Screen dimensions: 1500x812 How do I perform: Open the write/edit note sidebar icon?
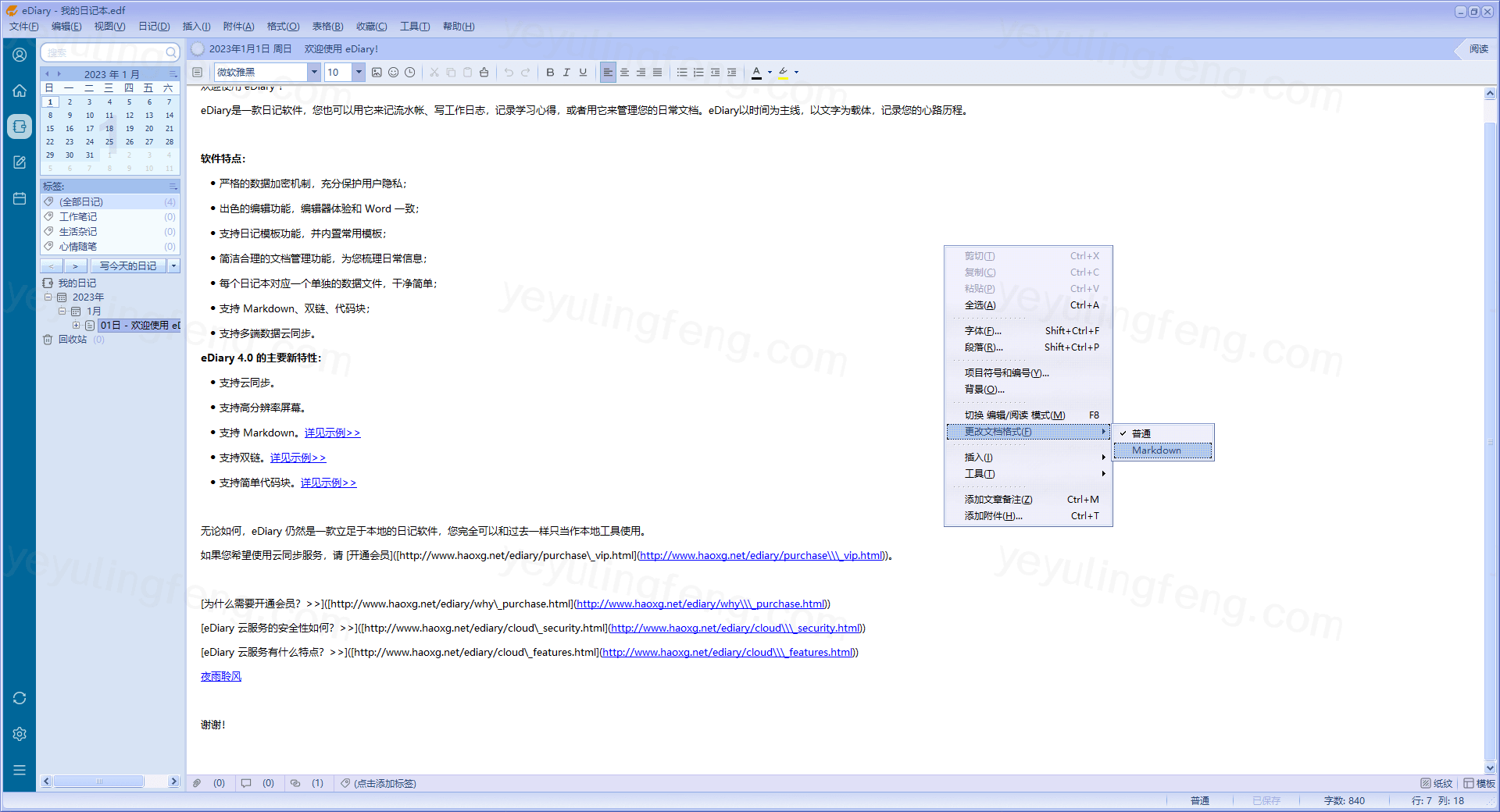(20, 162)
